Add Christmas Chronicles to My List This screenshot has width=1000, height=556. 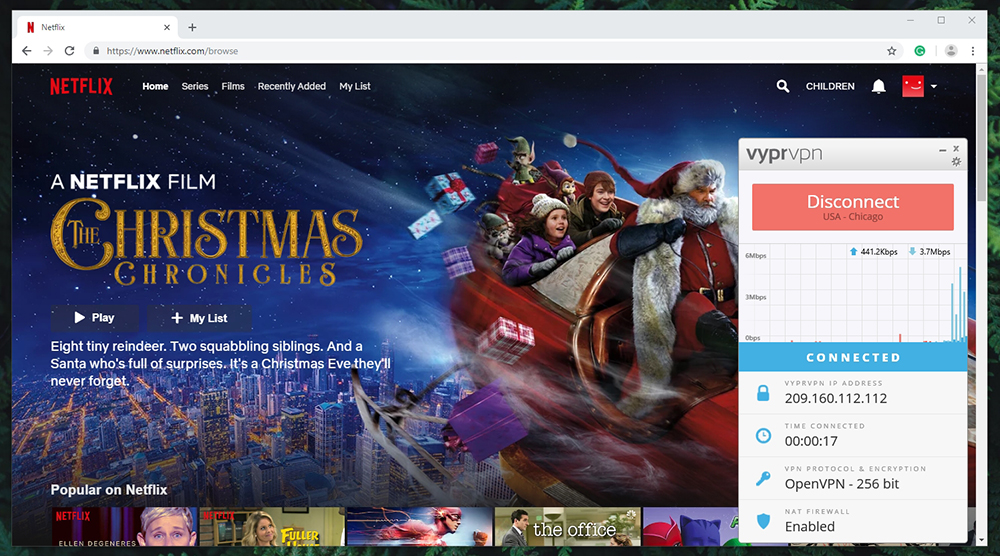pos(199,318)
